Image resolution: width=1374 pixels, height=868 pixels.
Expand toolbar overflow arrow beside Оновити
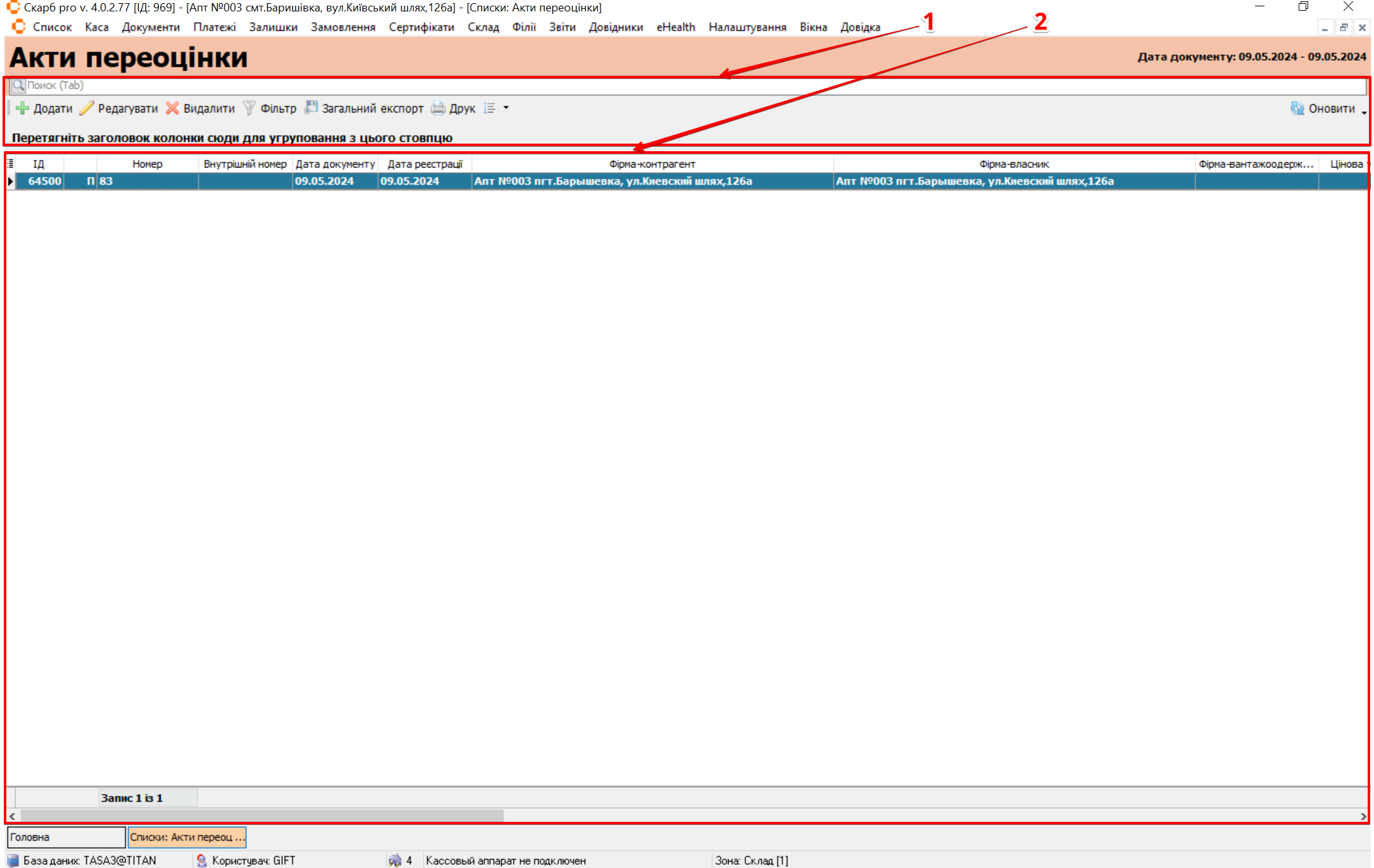[x=1364, y=113]
